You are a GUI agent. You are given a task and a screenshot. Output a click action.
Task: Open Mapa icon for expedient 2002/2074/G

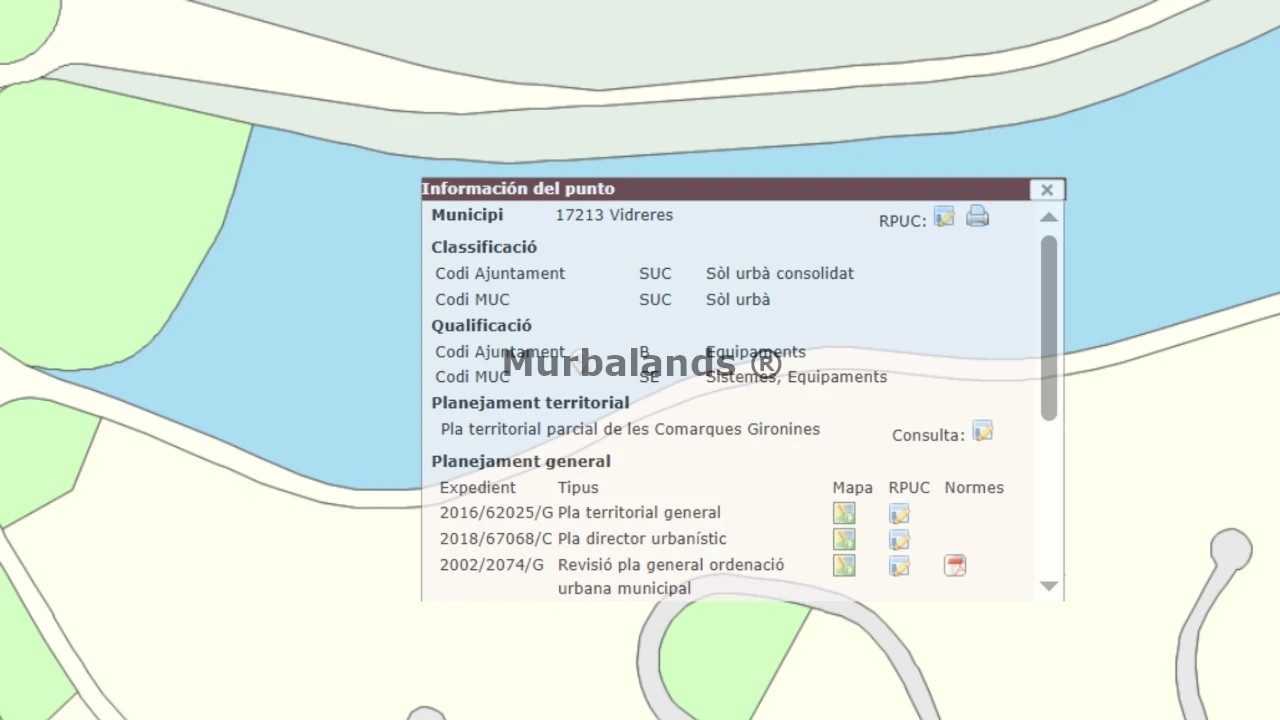point(844,565)
